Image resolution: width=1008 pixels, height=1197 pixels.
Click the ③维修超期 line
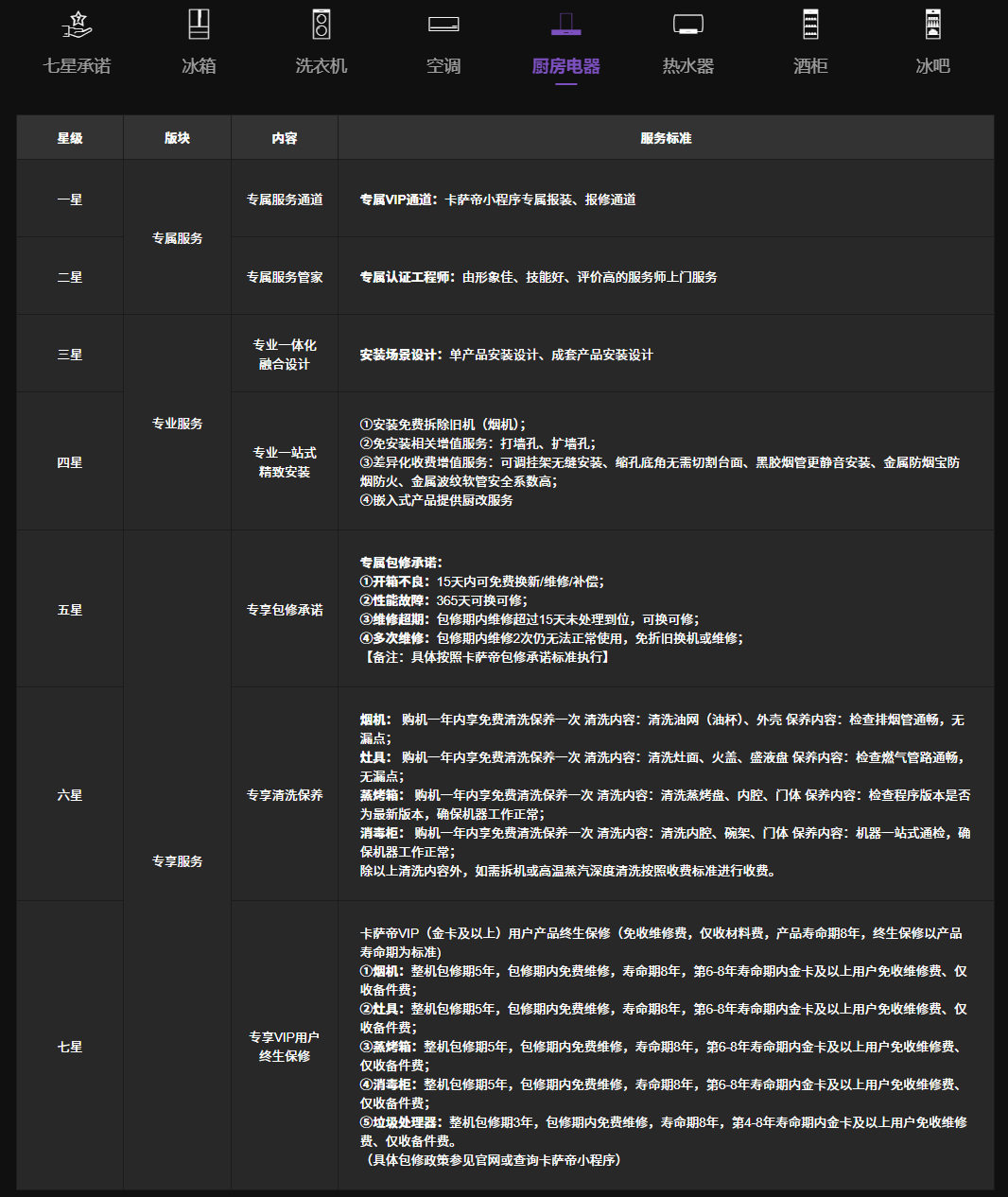(x=530, y=619)
